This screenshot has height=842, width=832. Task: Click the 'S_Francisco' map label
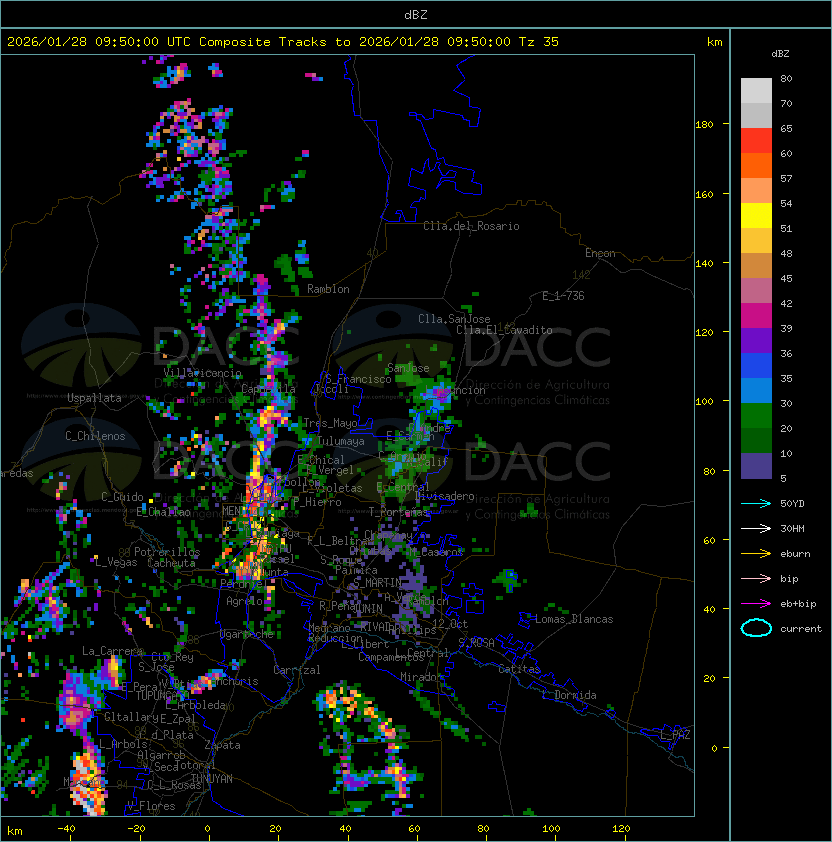(359, 379)
